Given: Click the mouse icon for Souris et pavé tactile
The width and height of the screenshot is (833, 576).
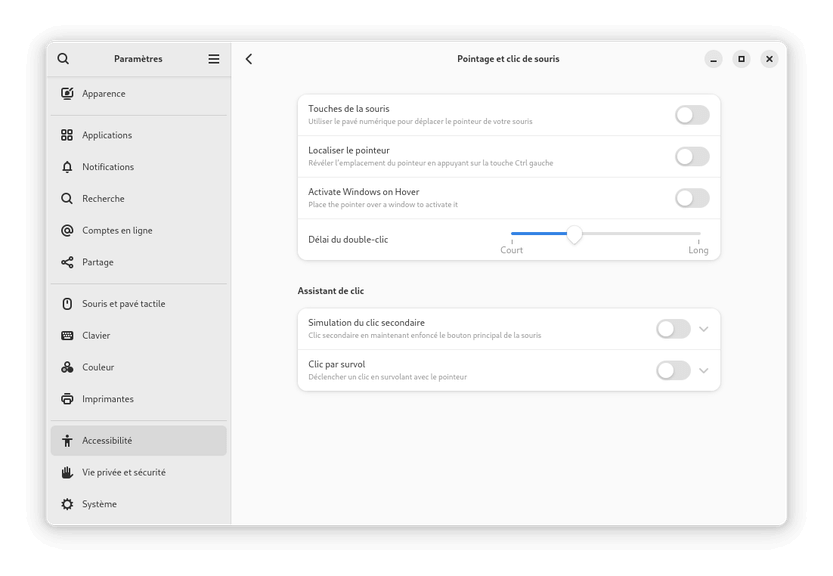Looking at the screenshot, I should pos(67,303).
